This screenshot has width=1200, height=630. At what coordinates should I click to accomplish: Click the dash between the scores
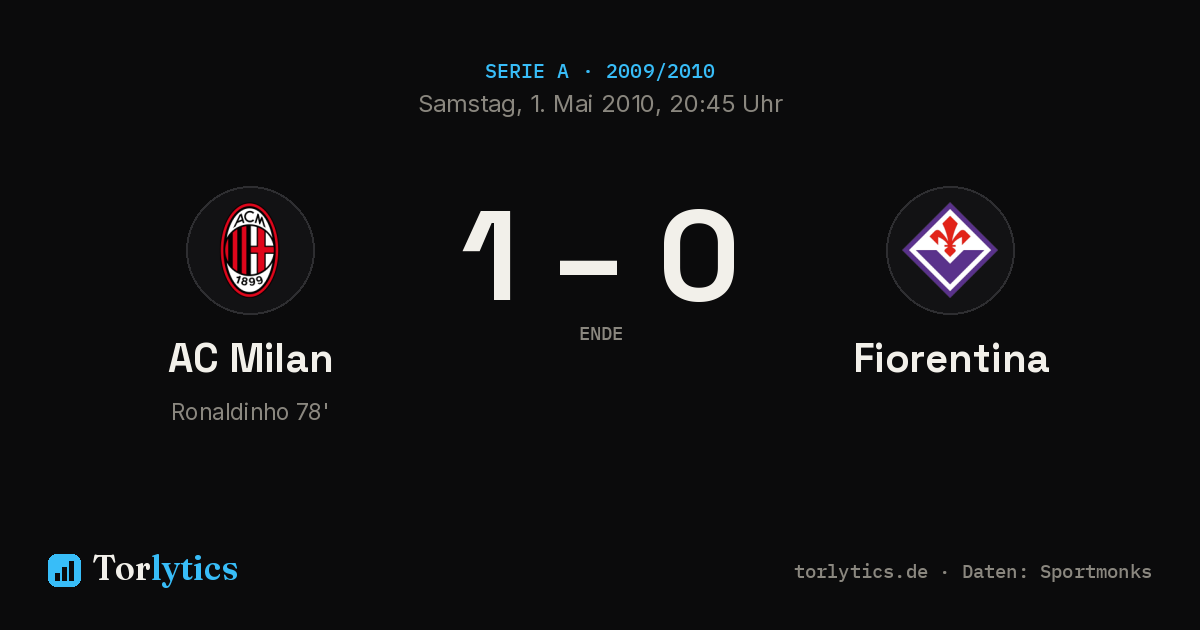coord(588,266)
